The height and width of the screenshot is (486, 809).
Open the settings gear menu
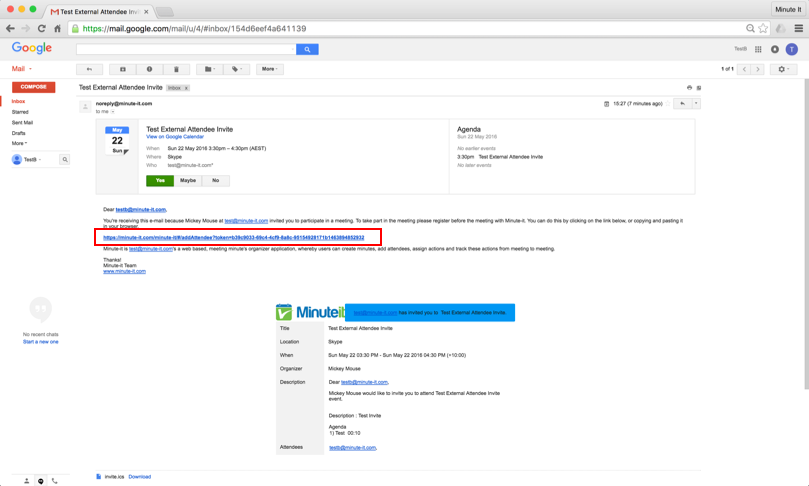(x=784, y=69)
